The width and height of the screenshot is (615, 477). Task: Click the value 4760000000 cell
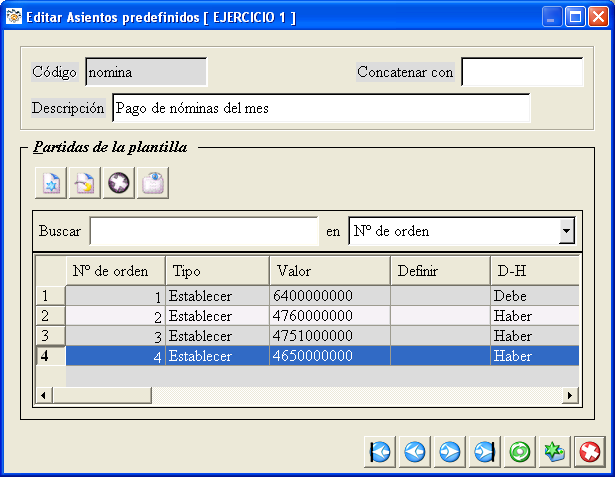click(x=330, y=316)
